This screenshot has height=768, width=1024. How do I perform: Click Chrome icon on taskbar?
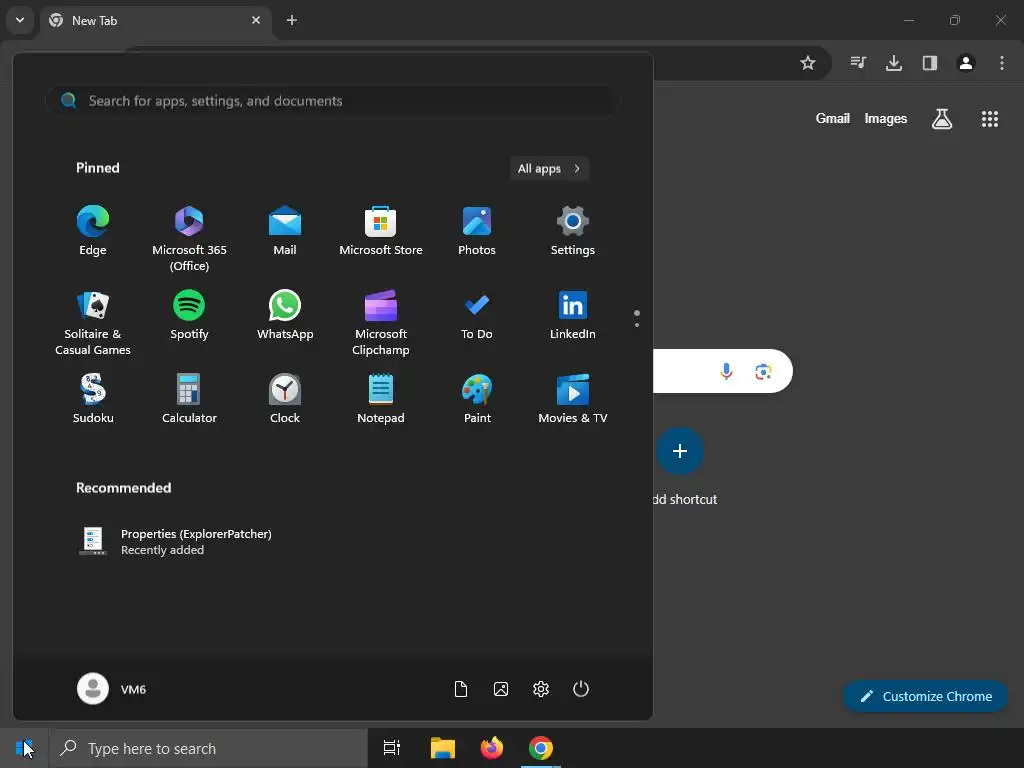pos(541,748)
